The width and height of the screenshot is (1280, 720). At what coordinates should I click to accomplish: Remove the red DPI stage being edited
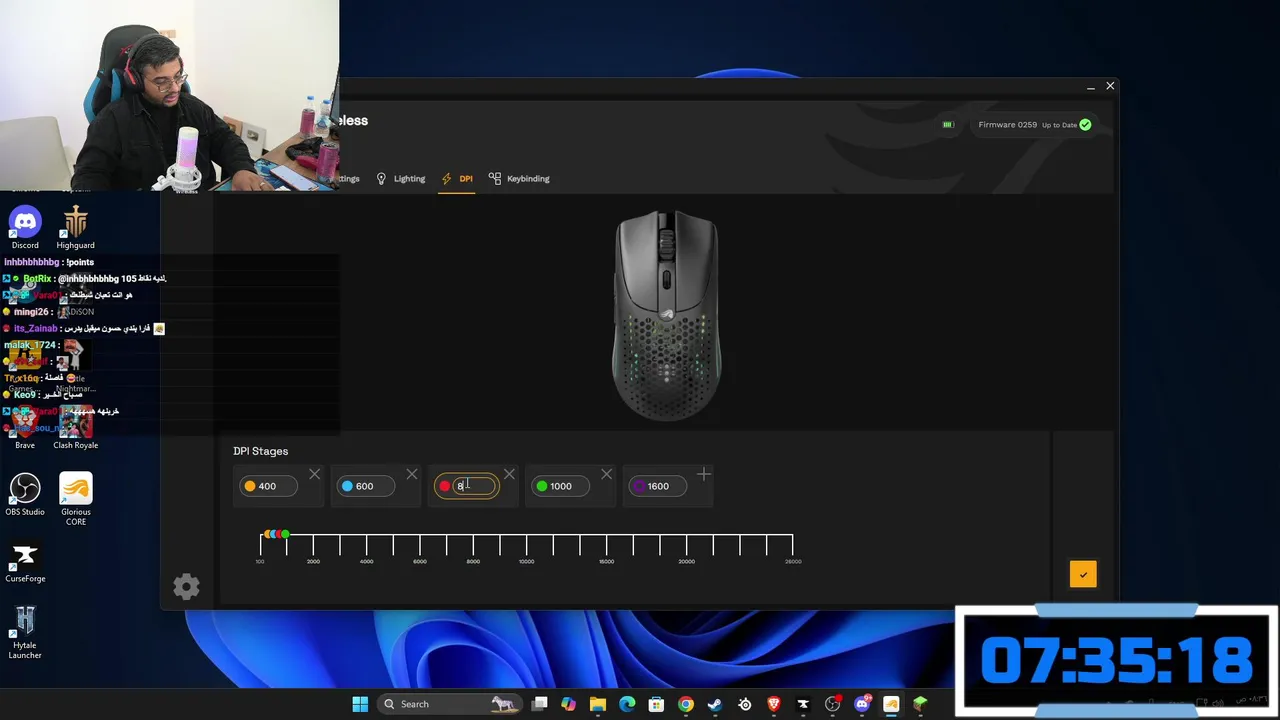pos(509,474)
